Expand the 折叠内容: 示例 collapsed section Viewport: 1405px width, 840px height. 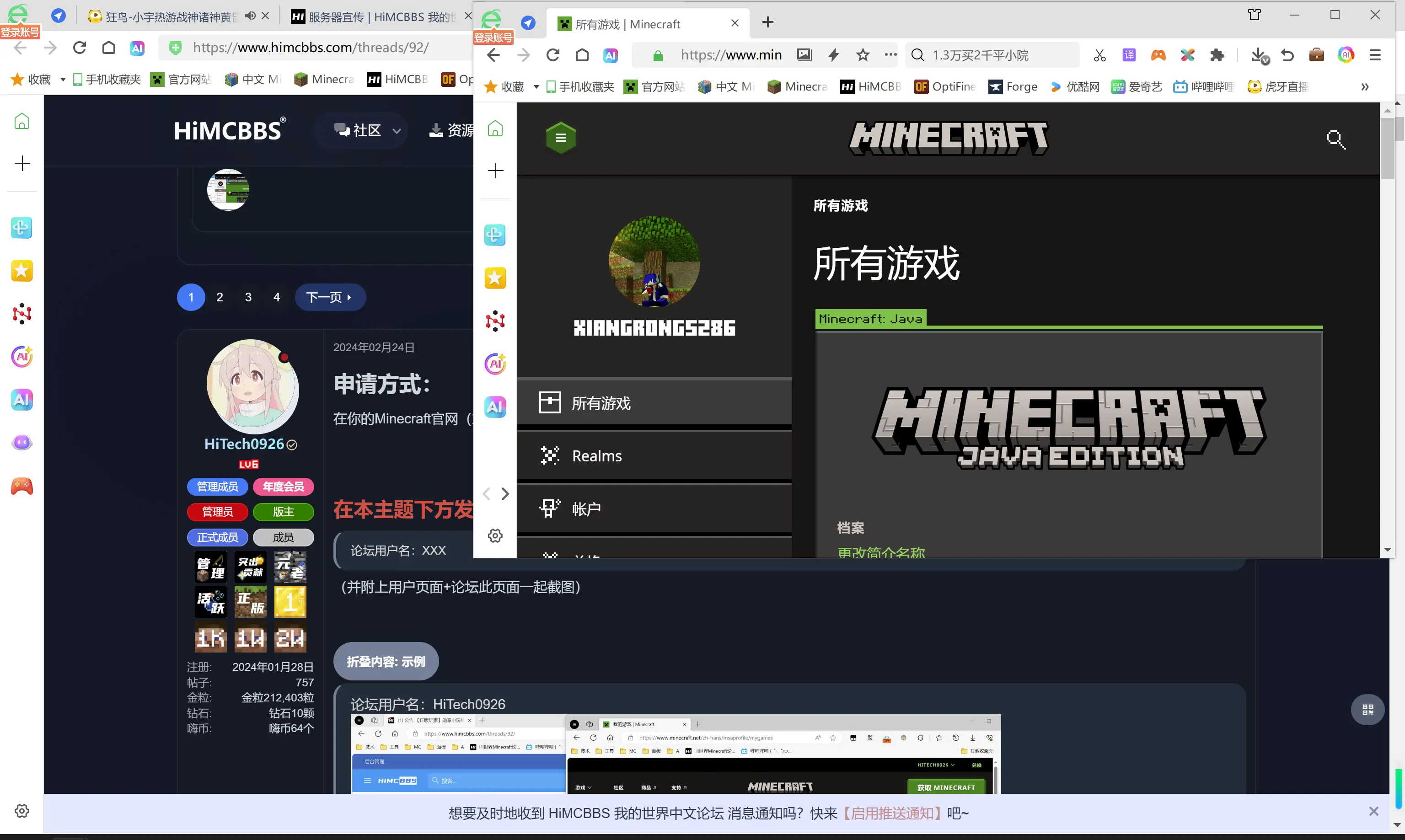(386, 661)
